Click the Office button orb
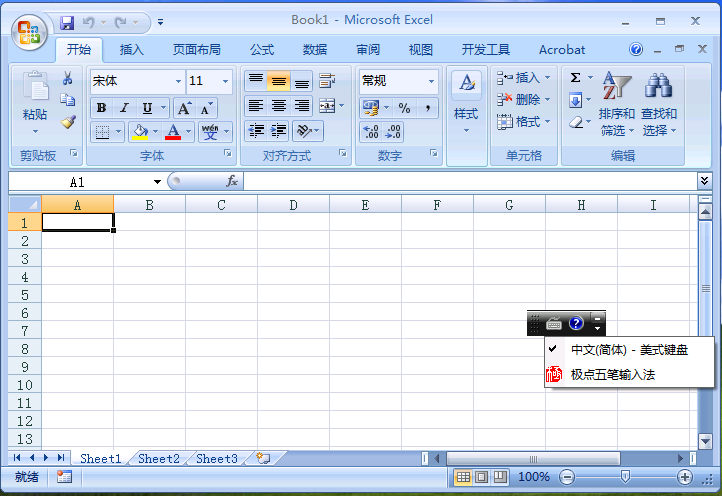The image size is (722, 496). [29, 32]
